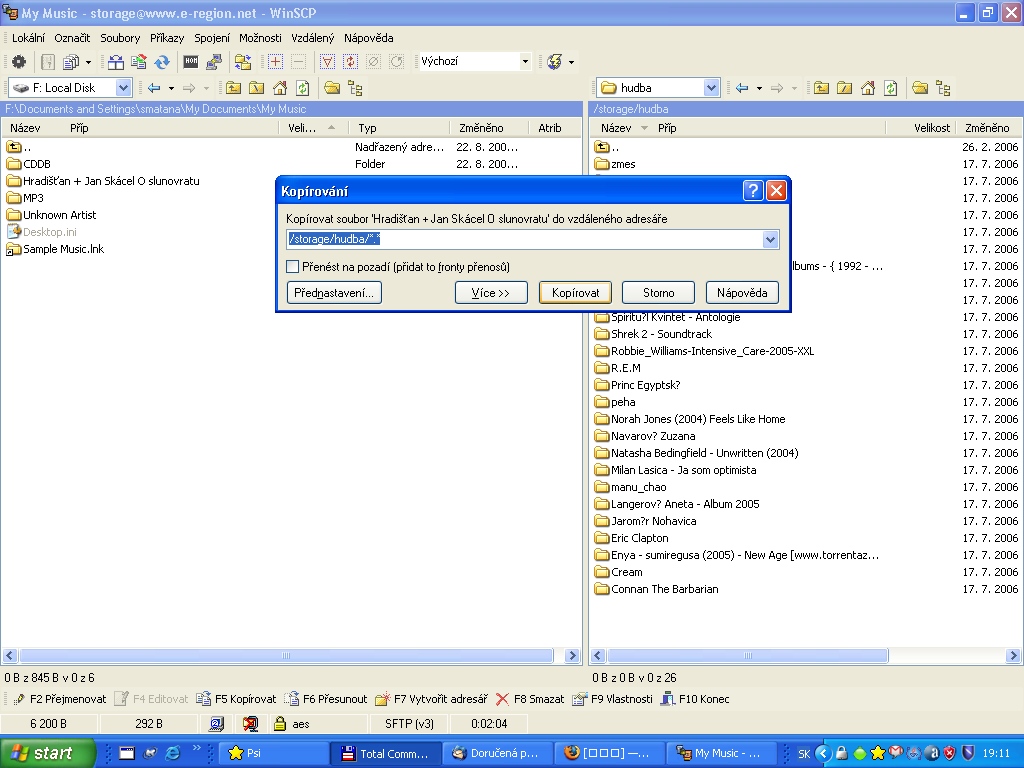Image resolution: width=1024 pixels, height=768 pixels.
Task: Click F8 Smazat delete icon
Action: point(503,699)
